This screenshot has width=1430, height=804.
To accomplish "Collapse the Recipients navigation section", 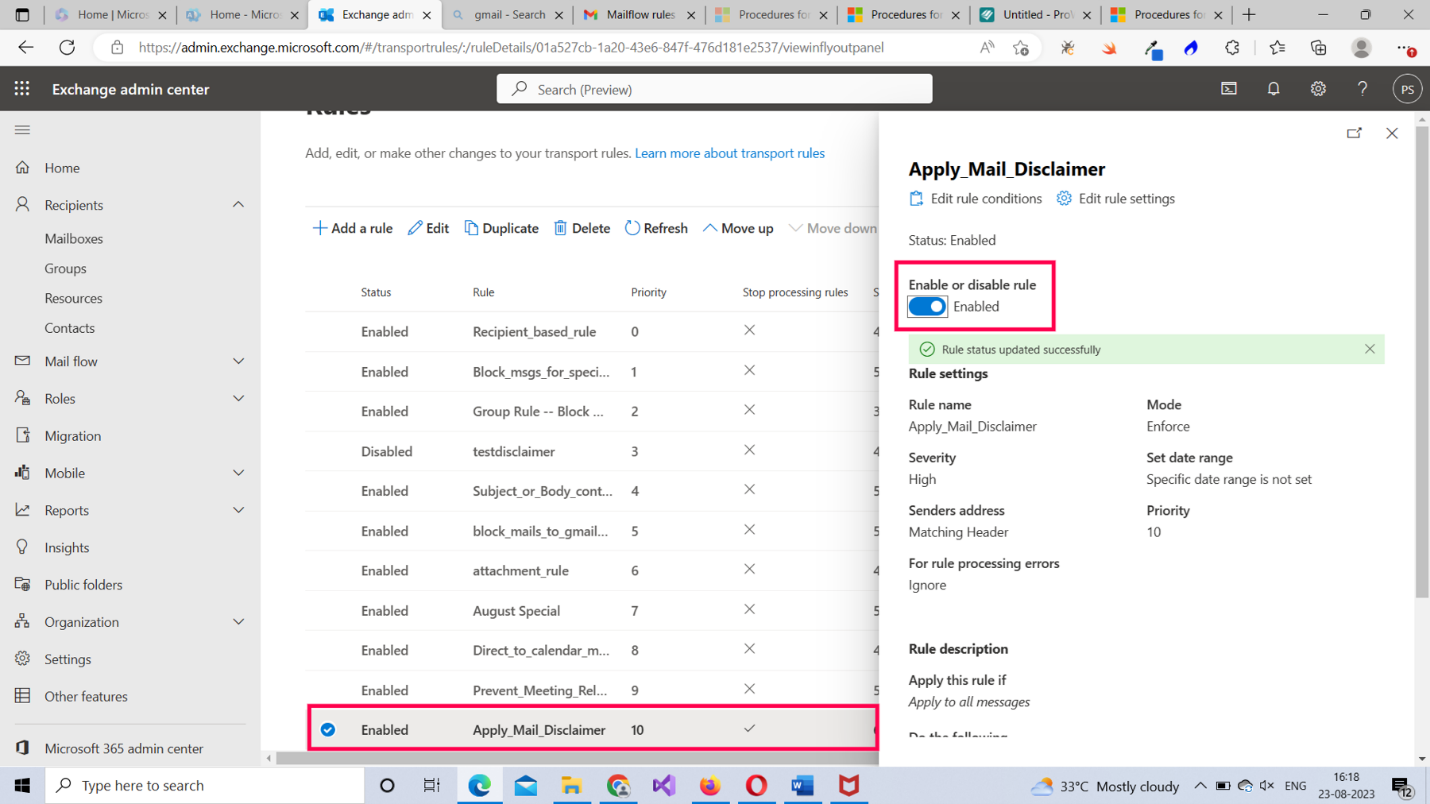I will [238, 205].
